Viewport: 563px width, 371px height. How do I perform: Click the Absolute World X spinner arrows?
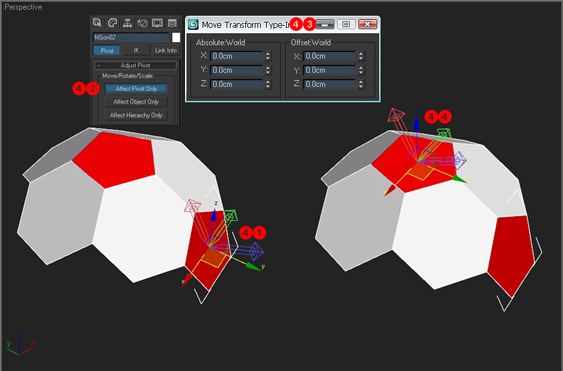(x=268, y=56)
